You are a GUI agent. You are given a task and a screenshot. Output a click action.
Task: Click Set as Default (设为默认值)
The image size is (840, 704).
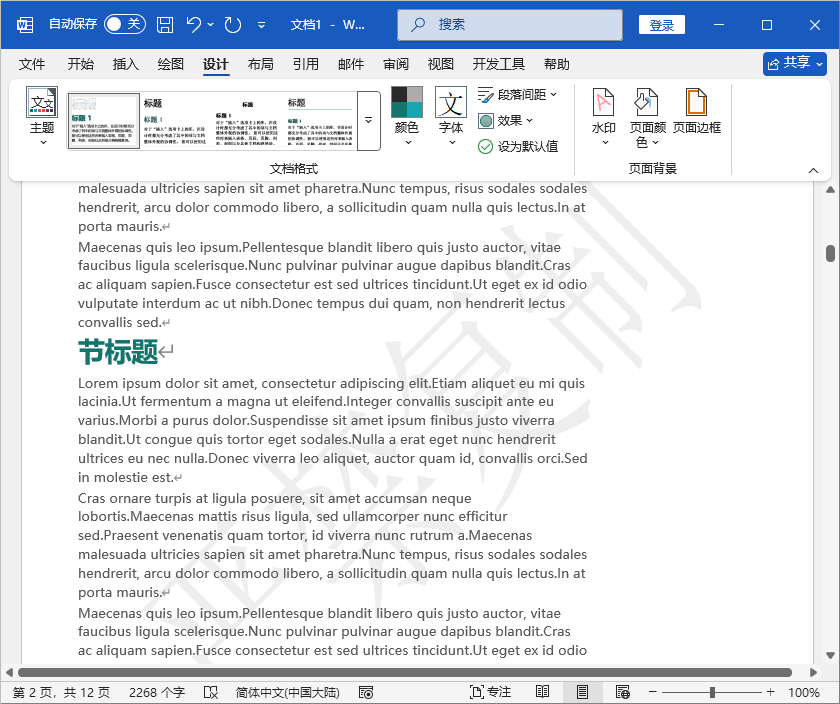[x=518, y=146]
